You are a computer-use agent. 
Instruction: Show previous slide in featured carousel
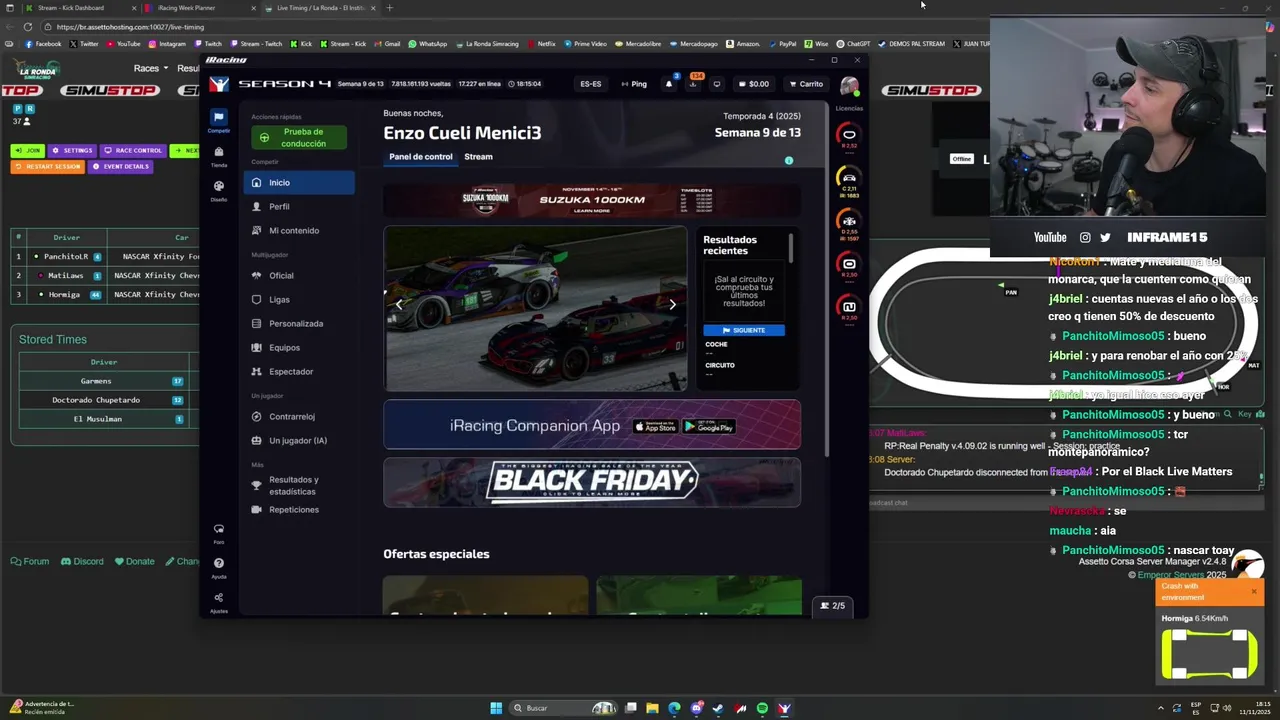(x=398, y=305)
